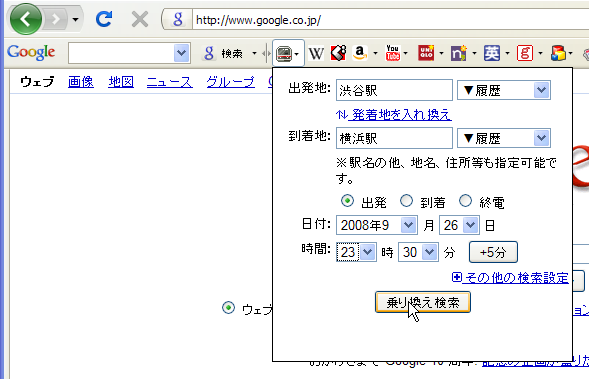Click the 到着地 arrival field with 横浜駅
The width and height of the screenshot is (589, 379).
[x=394, y=138]
